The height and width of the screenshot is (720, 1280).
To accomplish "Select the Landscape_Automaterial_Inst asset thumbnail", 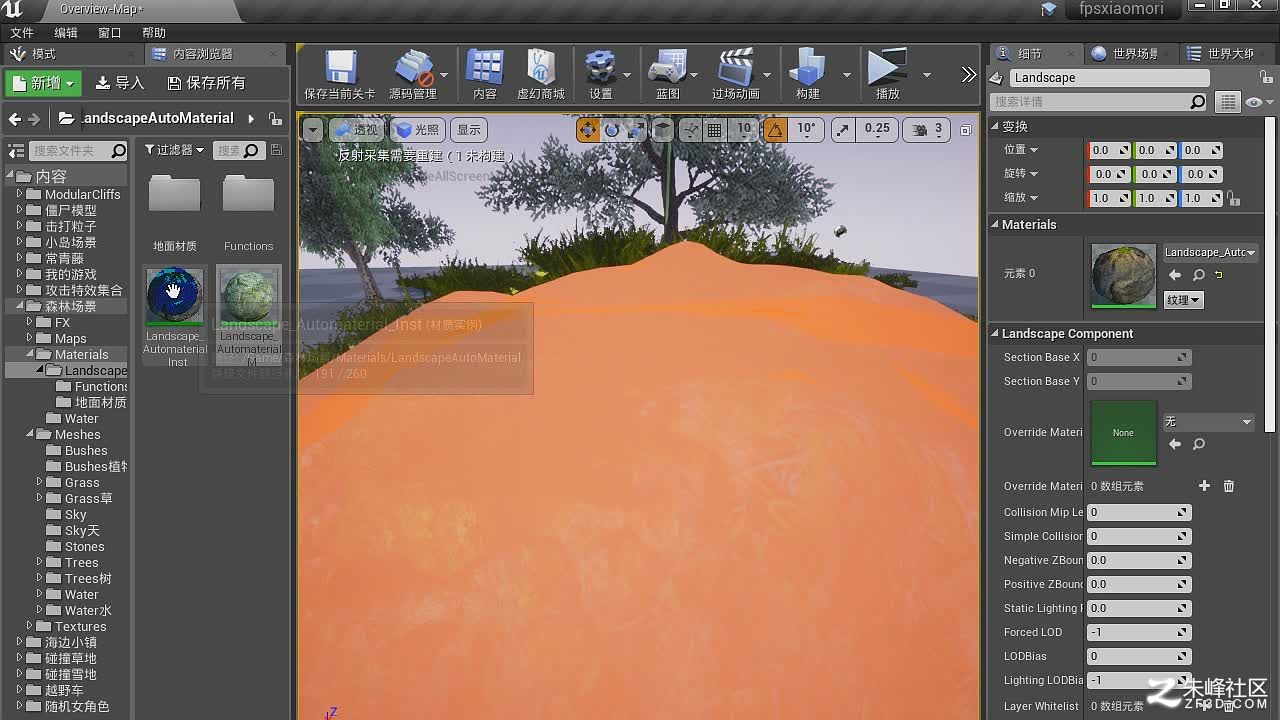I will [x=175, y=296].
